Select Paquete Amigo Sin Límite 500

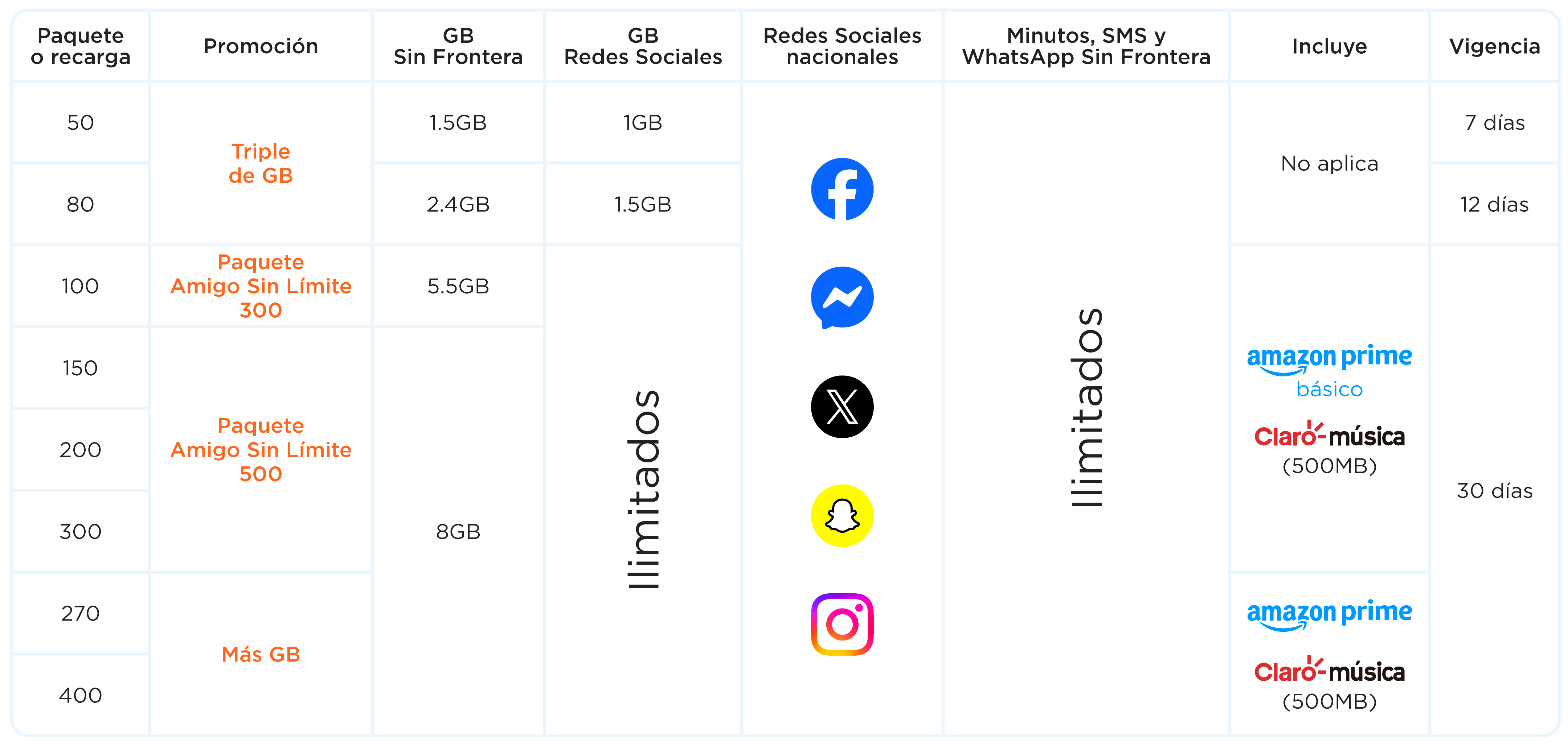click(261, 450)
